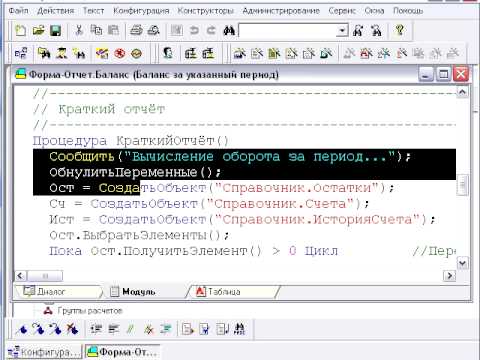480x360 pixels.
Task: Uncomment the selection with the crossed slashes icon
Action: (148, 329)
